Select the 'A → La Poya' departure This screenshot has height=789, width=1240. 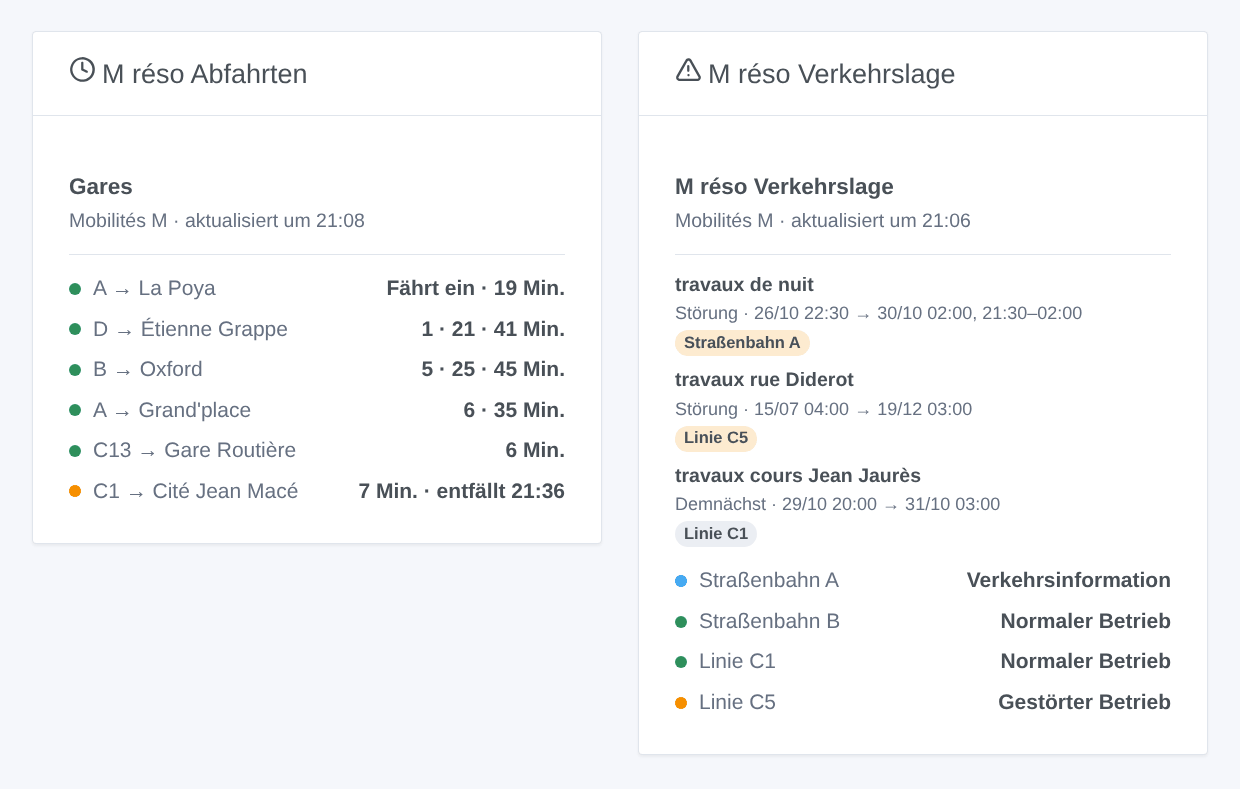(x=154, y=289)
